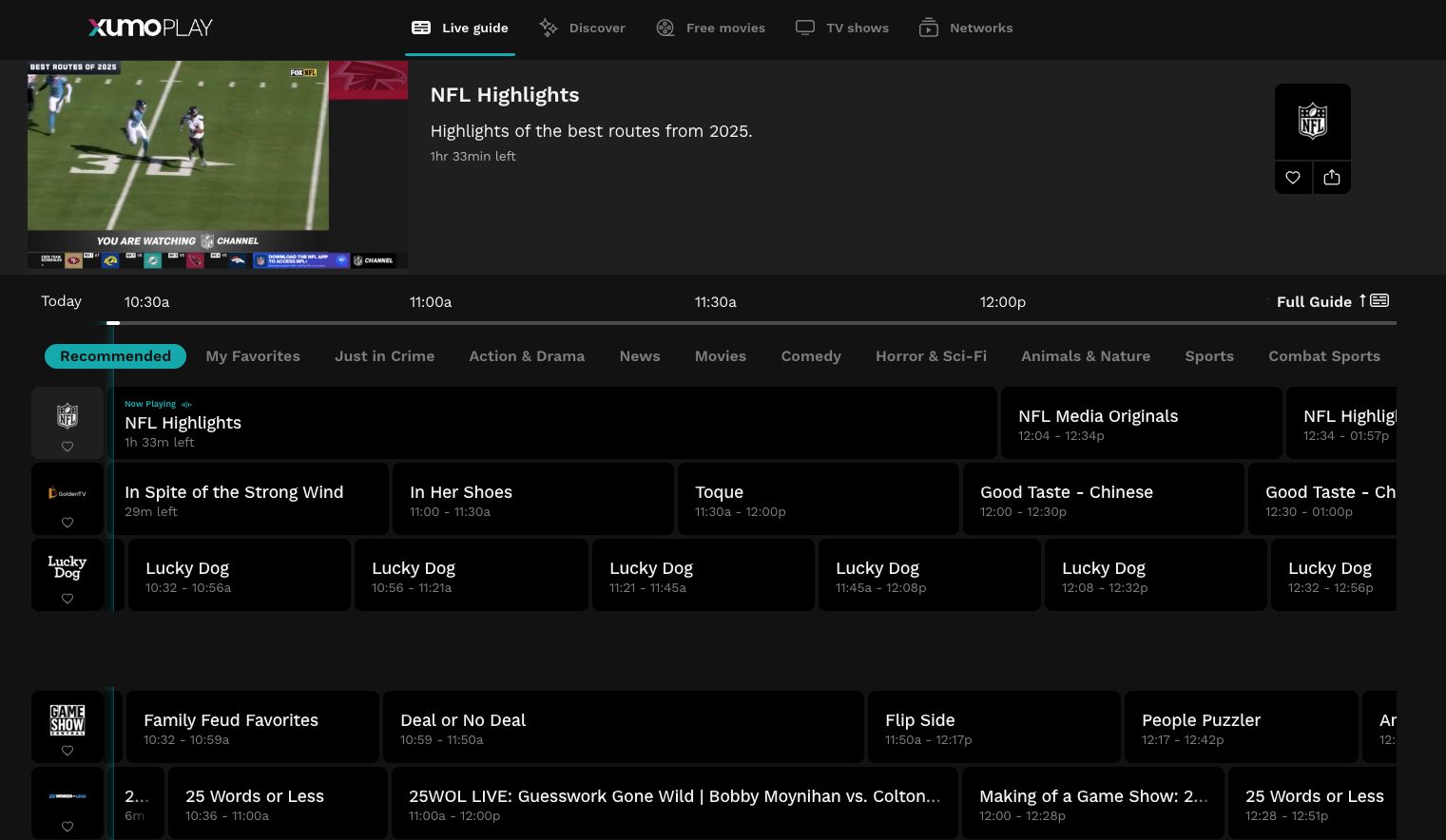Select Lucky Dog 11:45a - 12:08p episode

point(930,575)
